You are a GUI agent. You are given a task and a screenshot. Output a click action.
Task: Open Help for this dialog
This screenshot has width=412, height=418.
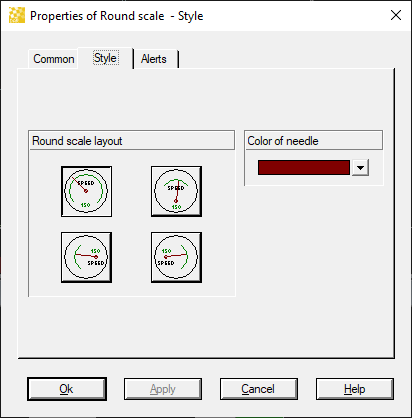[x=355, y=389]
